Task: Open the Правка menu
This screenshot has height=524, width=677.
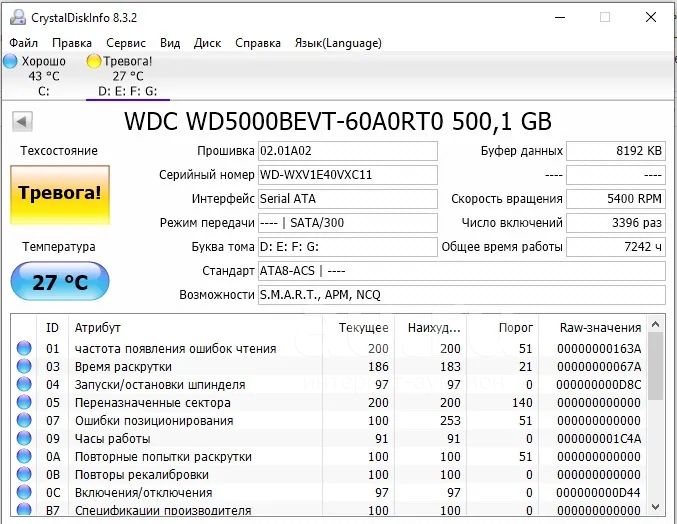Action: tap(72, 43)
